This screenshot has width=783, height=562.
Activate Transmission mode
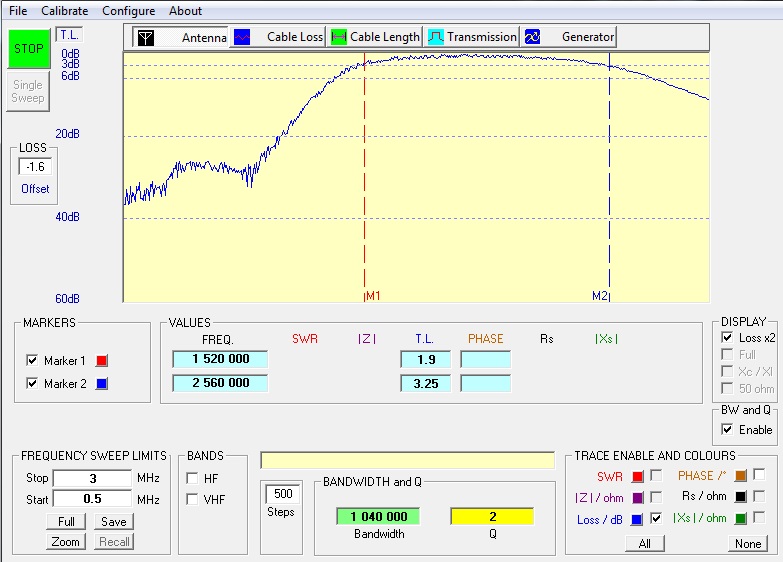436,37
